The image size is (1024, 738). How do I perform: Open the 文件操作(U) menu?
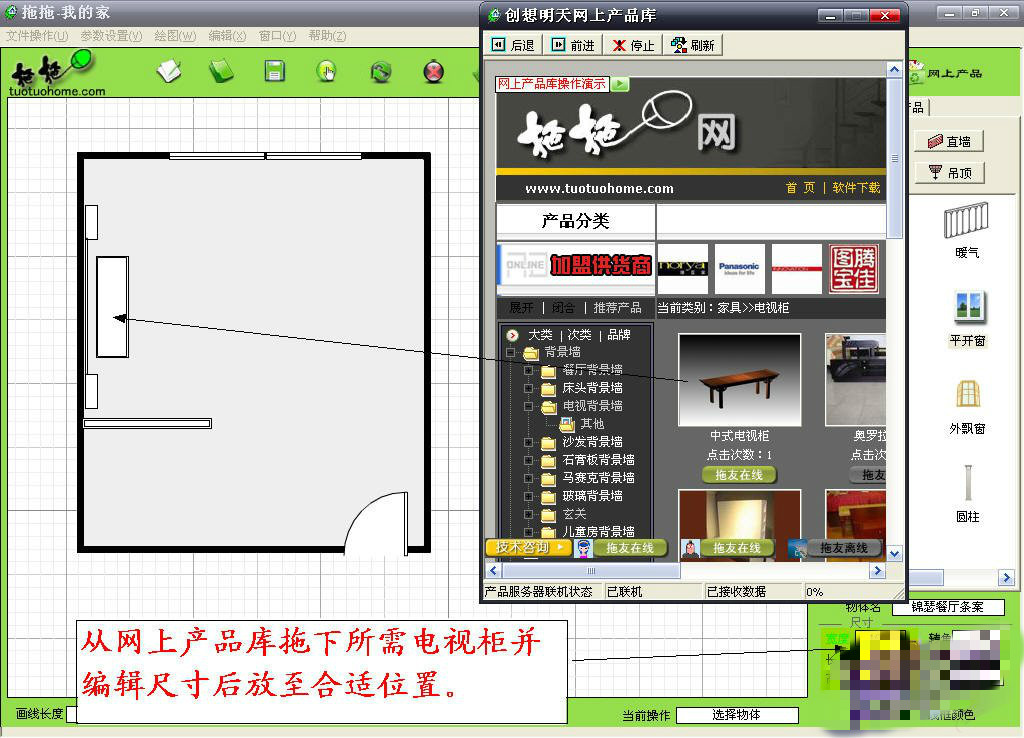point(37,36)
